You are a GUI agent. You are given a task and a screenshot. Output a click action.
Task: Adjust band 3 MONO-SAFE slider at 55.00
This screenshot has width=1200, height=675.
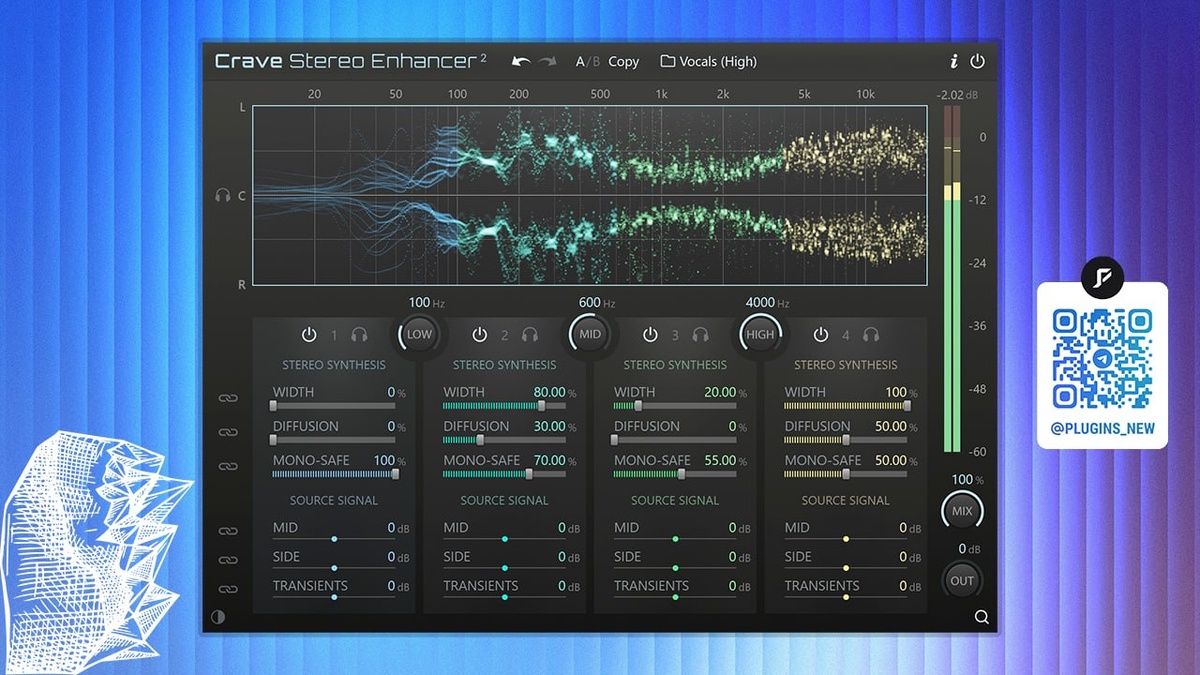(675, 474)
